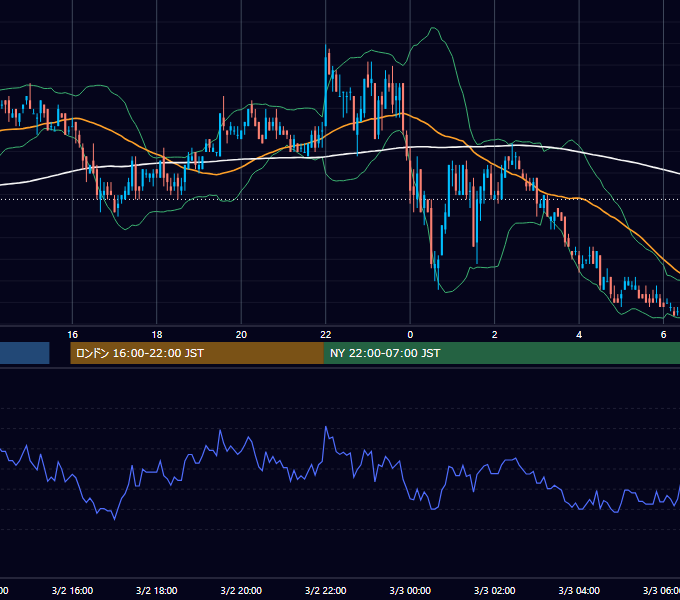
Task: Select the ロンドン 16:00-22:00 JST session bar
Action: (x=197, y=353)
